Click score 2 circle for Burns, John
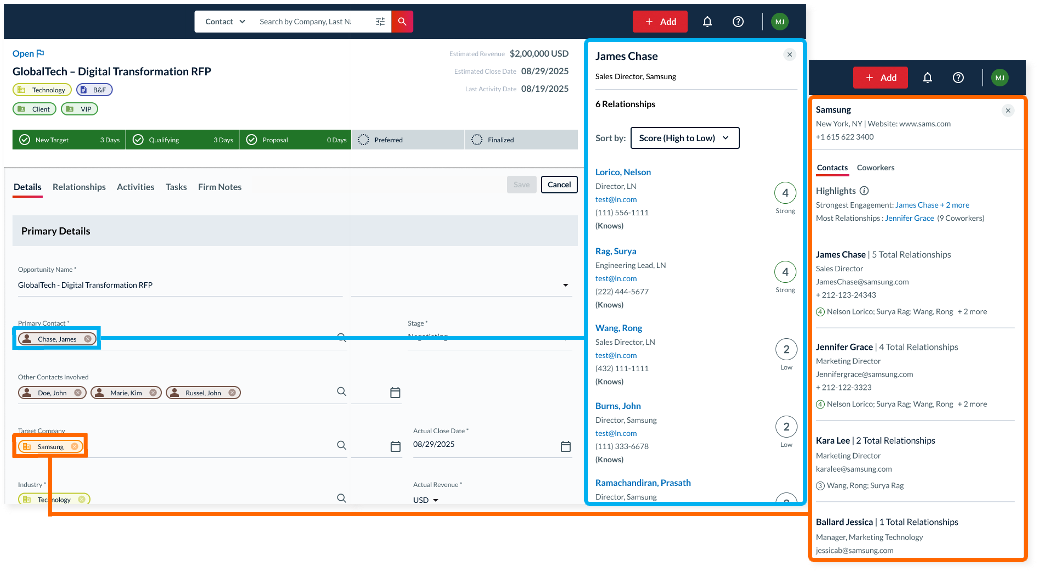 click(x=786, y=427)
